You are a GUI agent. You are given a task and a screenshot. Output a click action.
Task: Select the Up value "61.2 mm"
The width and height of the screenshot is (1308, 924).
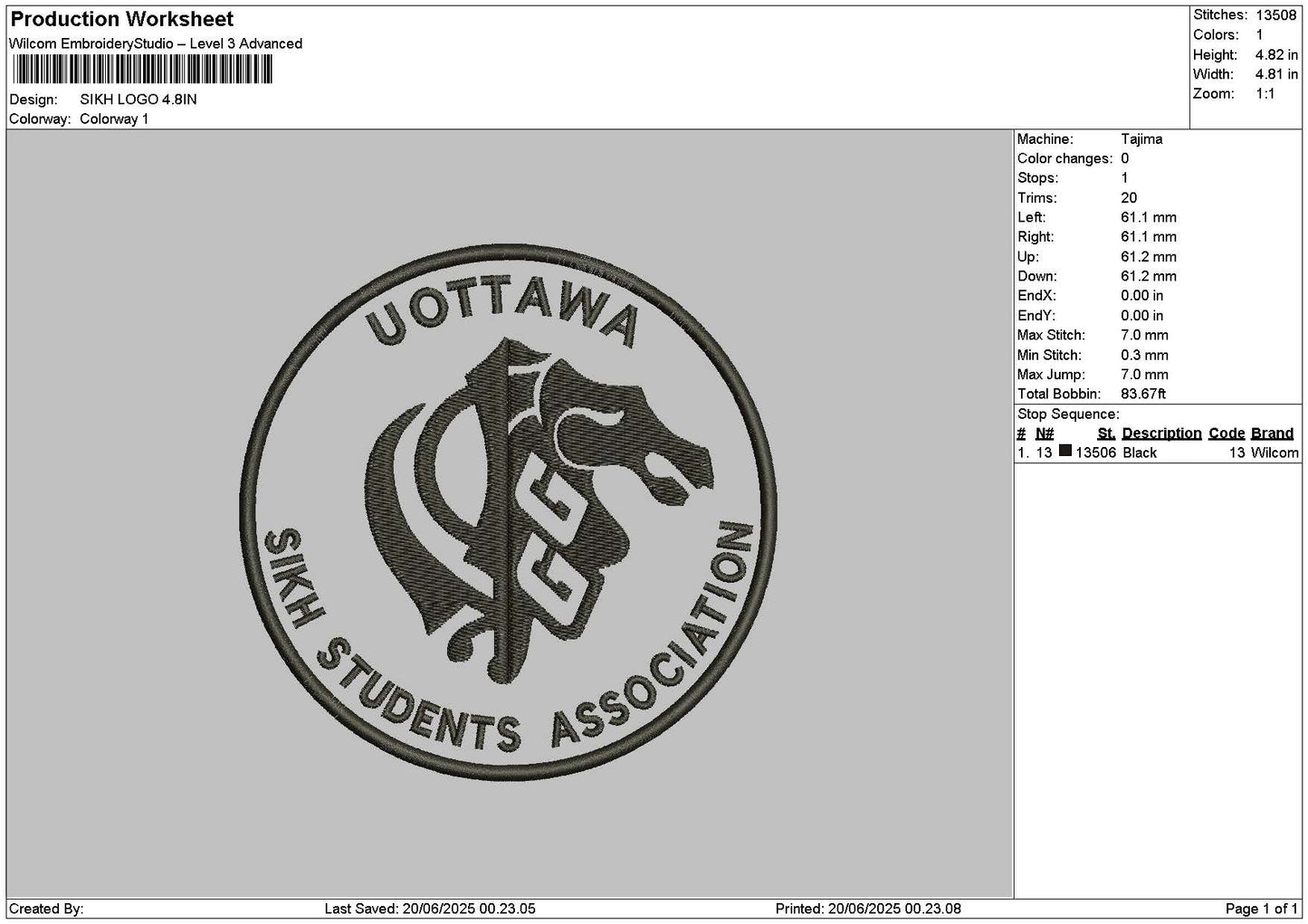point(1149,257)
